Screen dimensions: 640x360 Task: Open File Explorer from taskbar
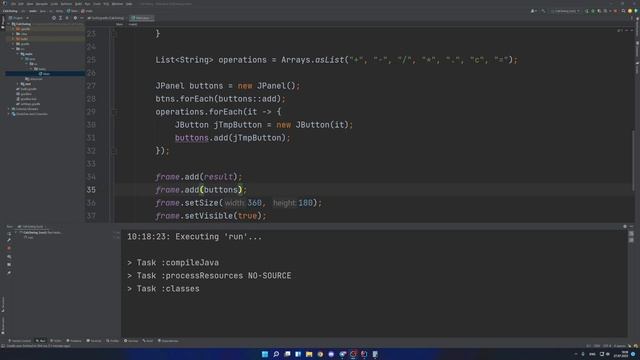[309, 354]
